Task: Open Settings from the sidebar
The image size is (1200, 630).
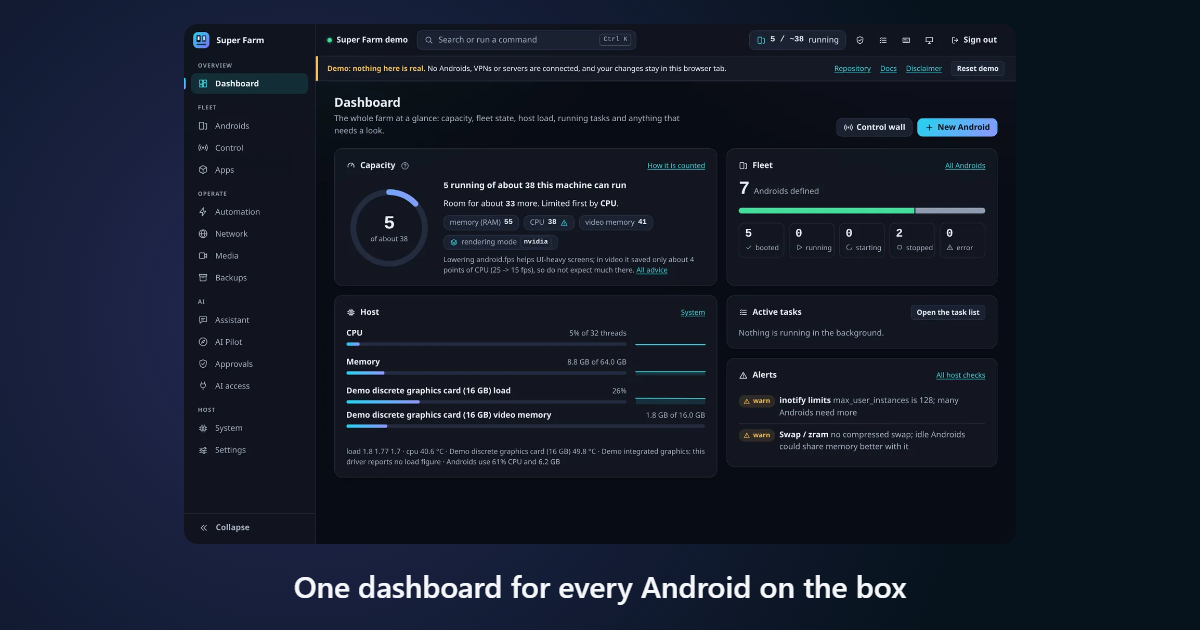Action: [x=249, y=450]
